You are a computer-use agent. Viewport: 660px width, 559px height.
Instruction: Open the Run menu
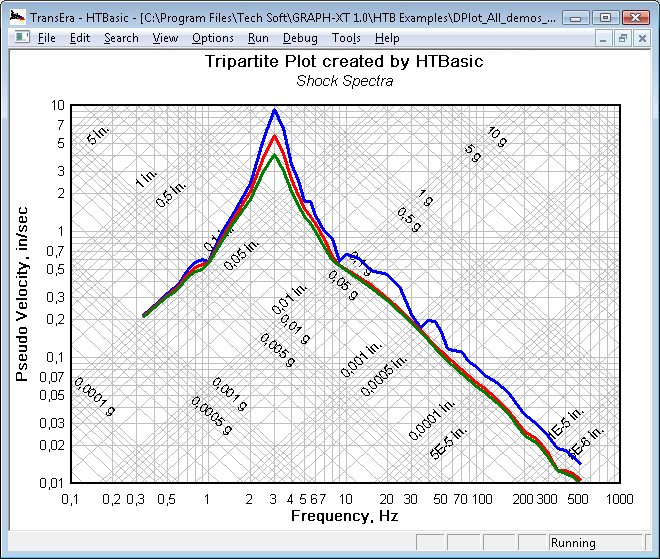click(x=258, y=38)
